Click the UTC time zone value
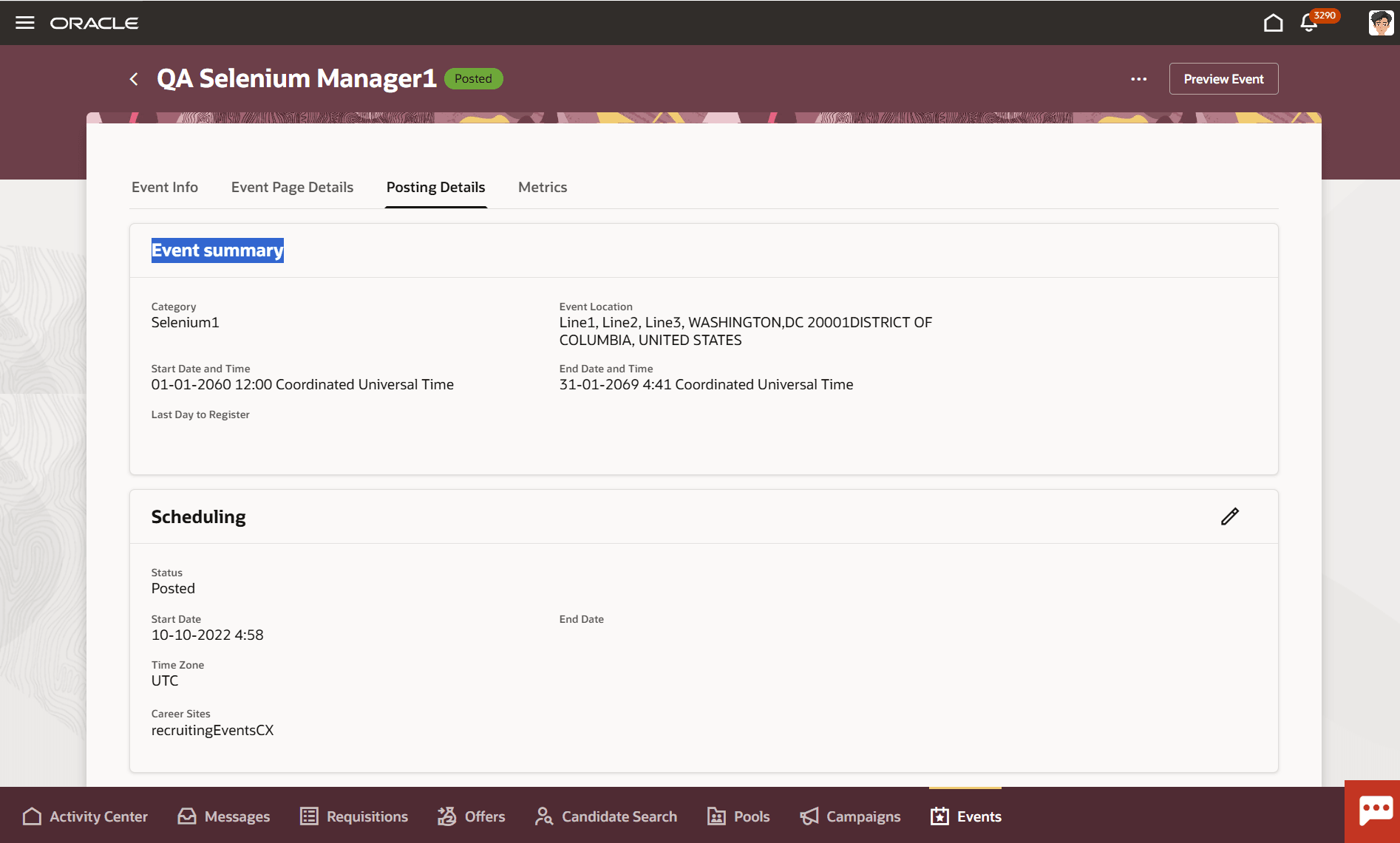Viewport: 1400px width, 843px height. tap(165, 681)
